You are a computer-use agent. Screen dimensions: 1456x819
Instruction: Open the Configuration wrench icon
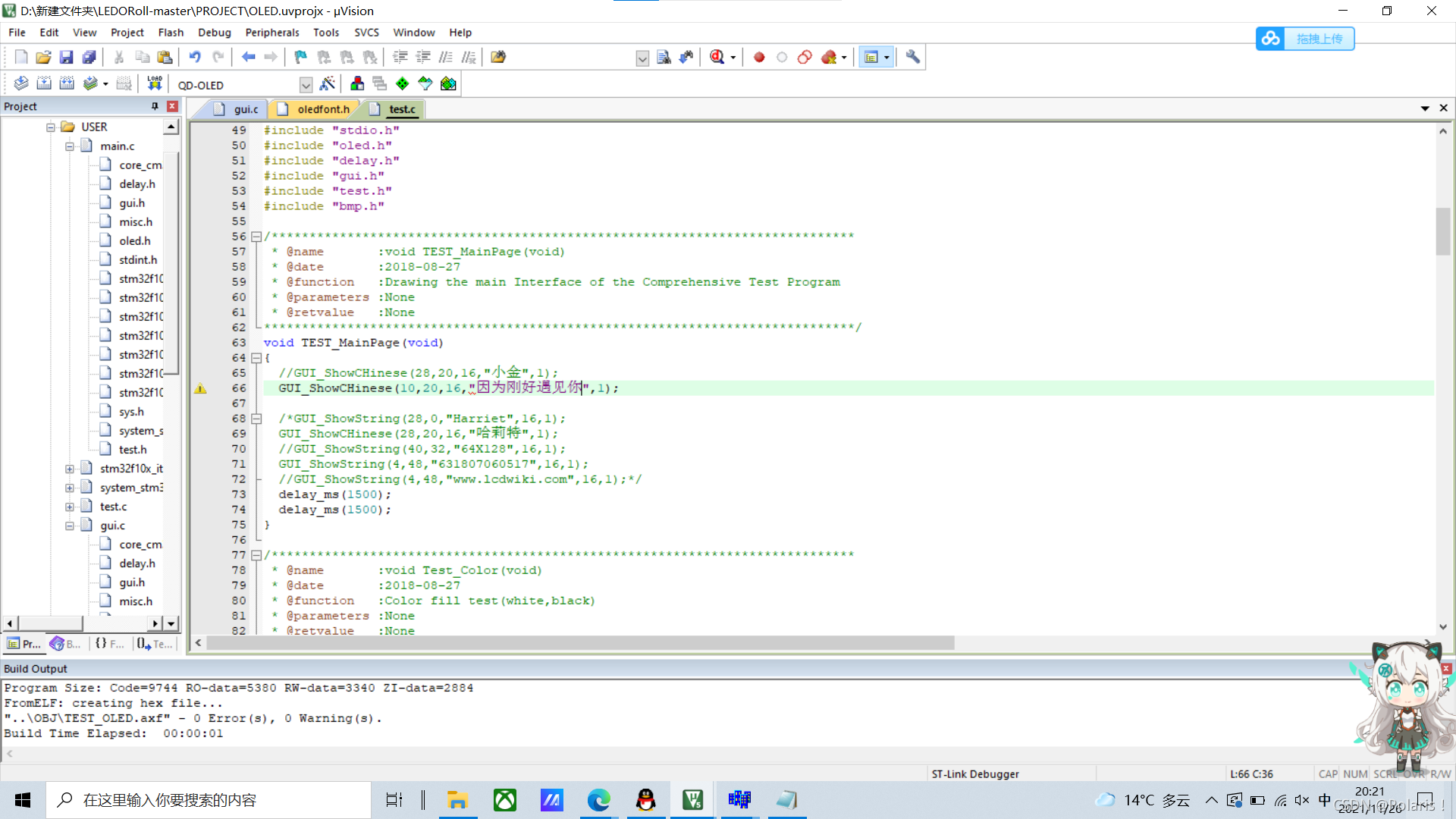tap(913, 57)
